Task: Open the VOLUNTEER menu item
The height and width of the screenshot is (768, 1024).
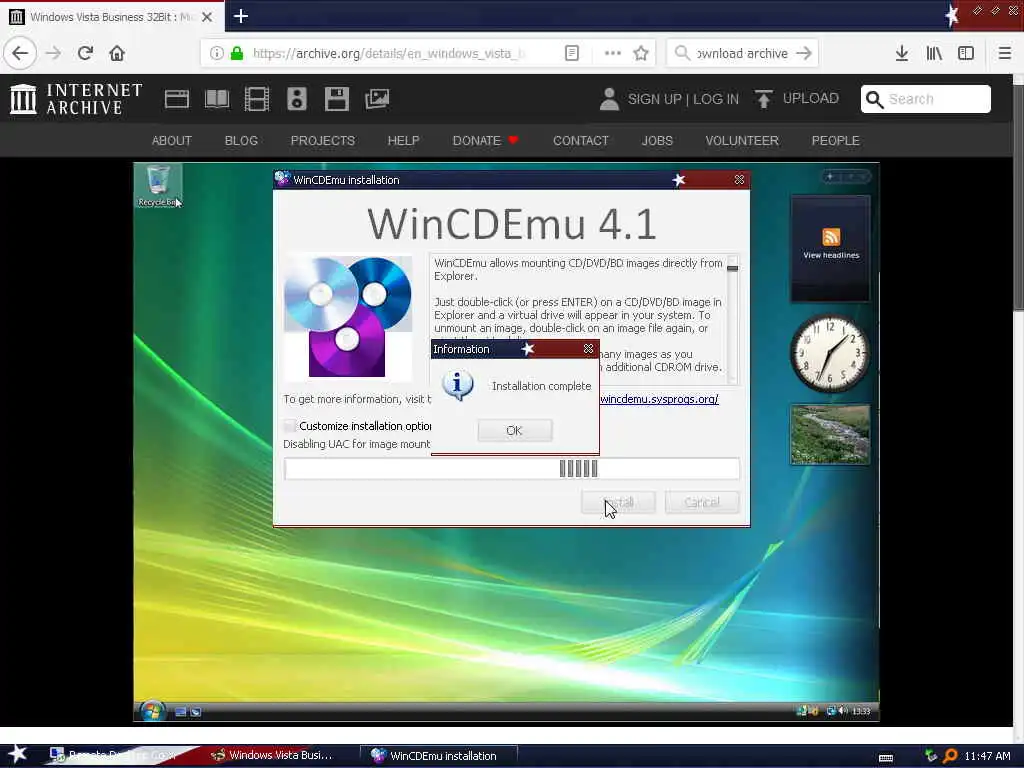Action: click(x=742, y=140)
